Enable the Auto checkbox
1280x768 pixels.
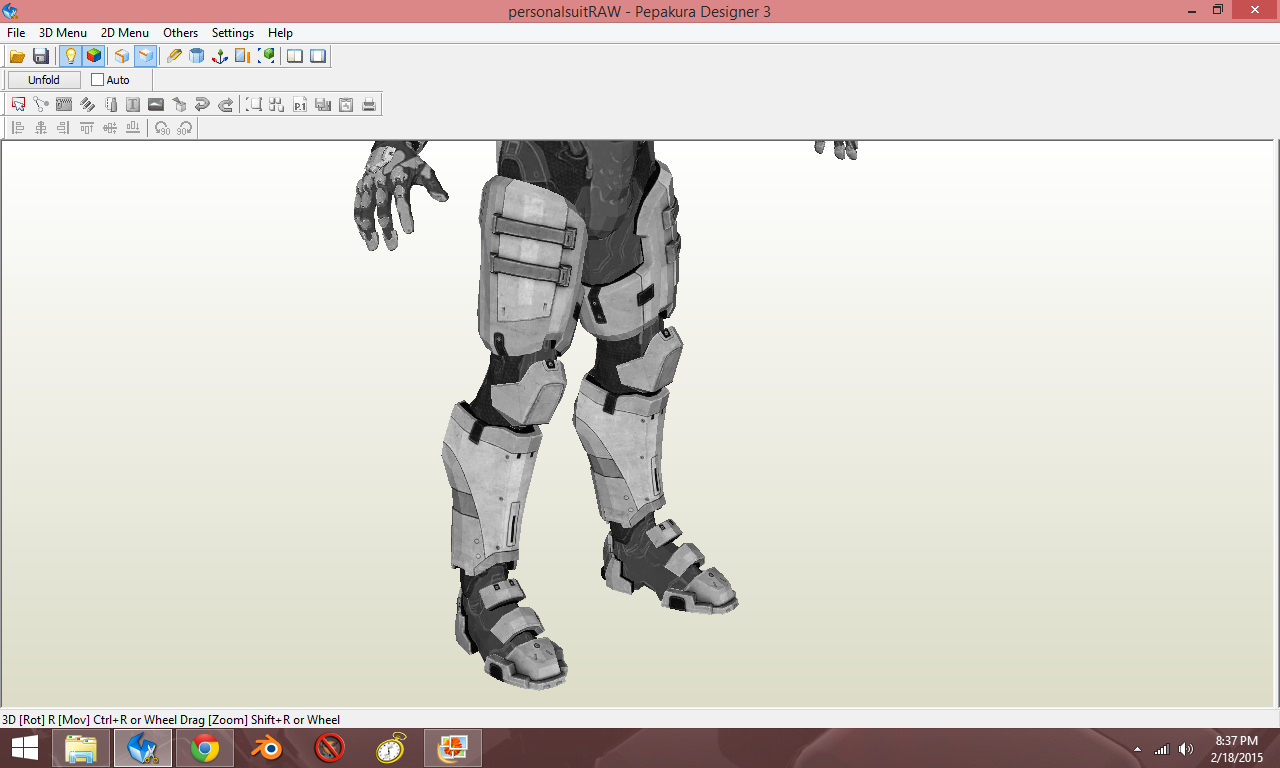97,80
